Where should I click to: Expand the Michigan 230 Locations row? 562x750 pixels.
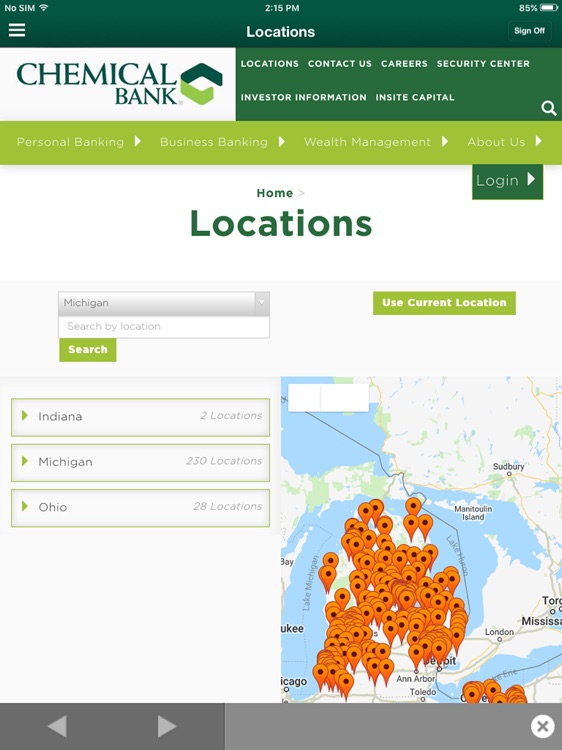click(x=141, y=462)
